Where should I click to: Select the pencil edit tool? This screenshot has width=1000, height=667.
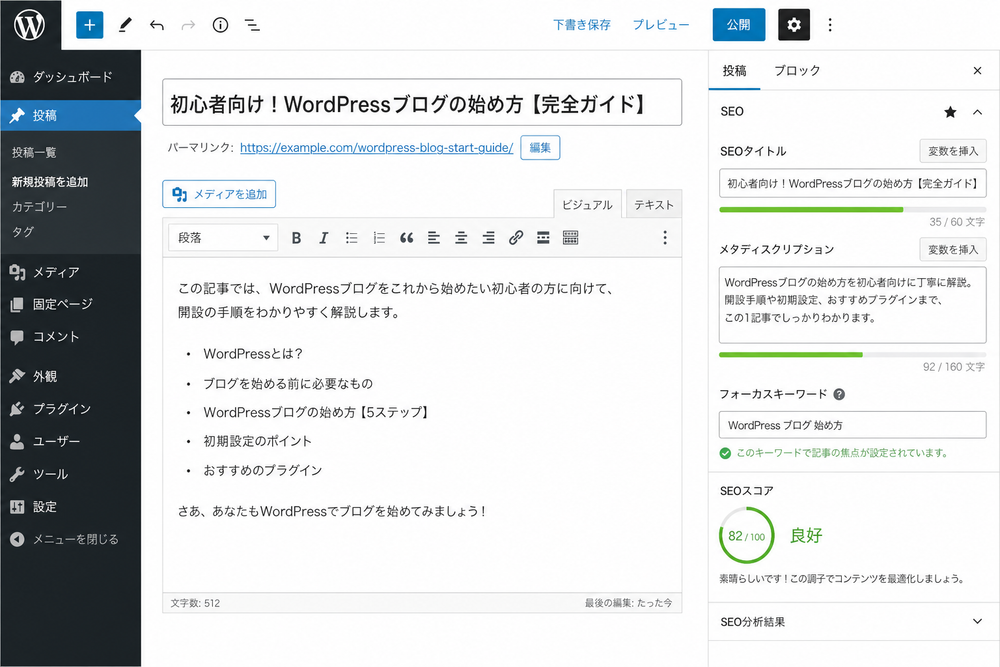(x=125, y=25)
